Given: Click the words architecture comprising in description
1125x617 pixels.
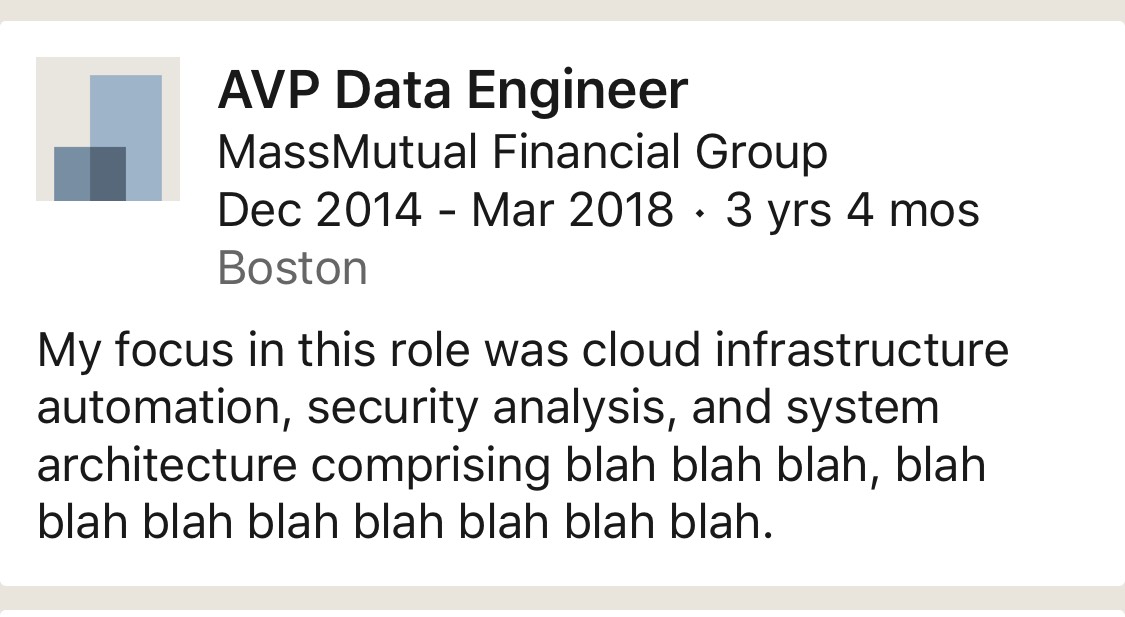Looking at the screenshot, I should (x=294, y=465).
